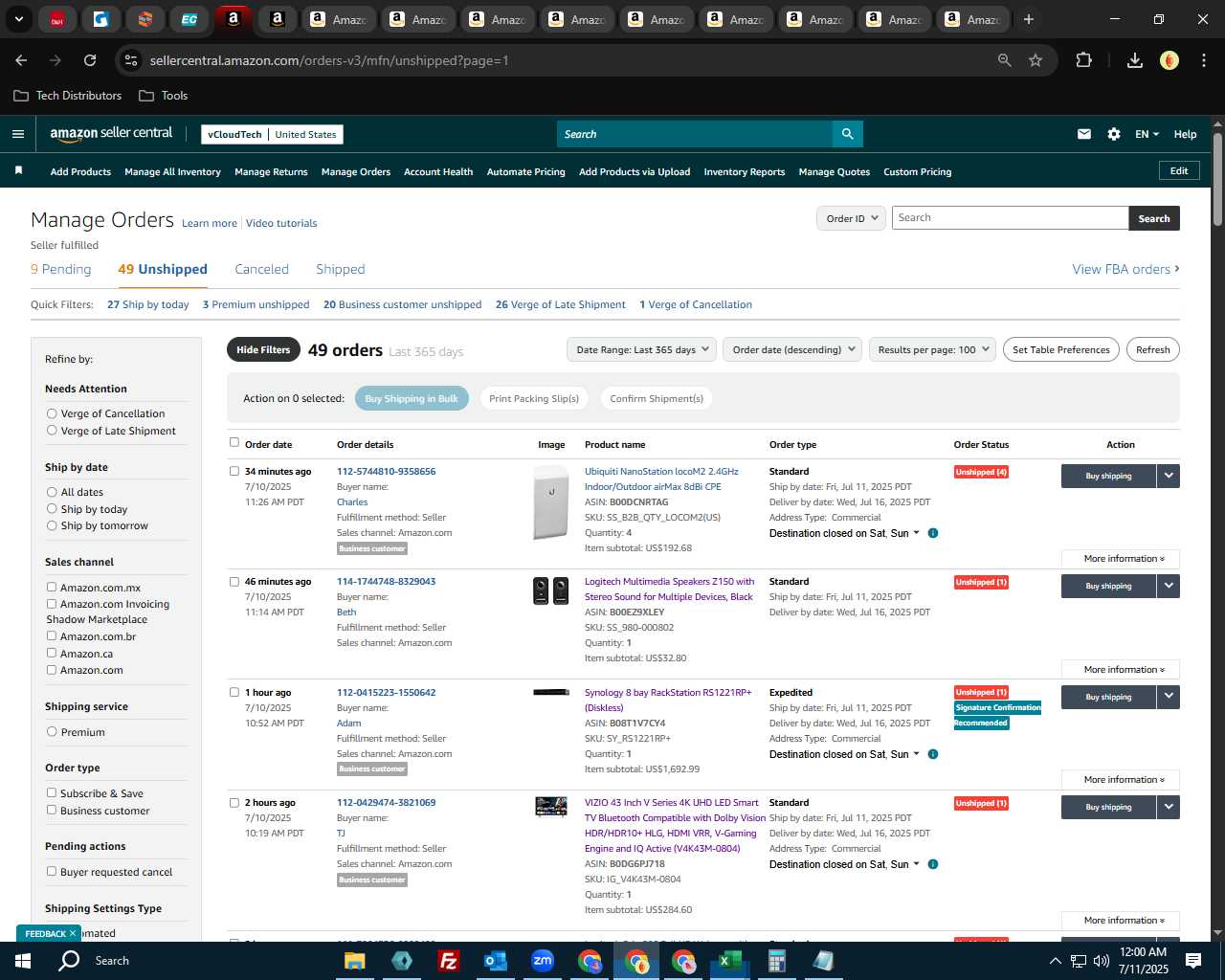The image size is (1225, 980).
Task: Click the order search input field
Action: click(1010, 218)
